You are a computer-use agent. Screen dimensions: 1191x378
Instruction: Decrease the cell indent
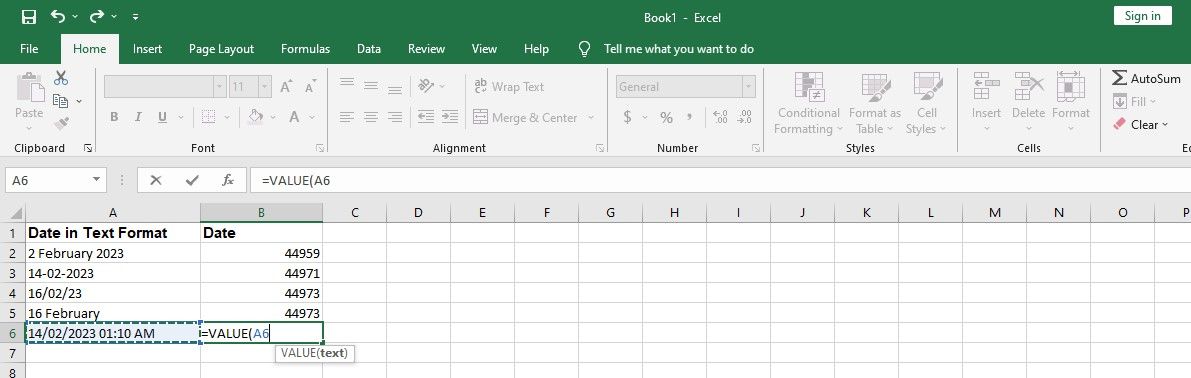click(x=425, y=117)
